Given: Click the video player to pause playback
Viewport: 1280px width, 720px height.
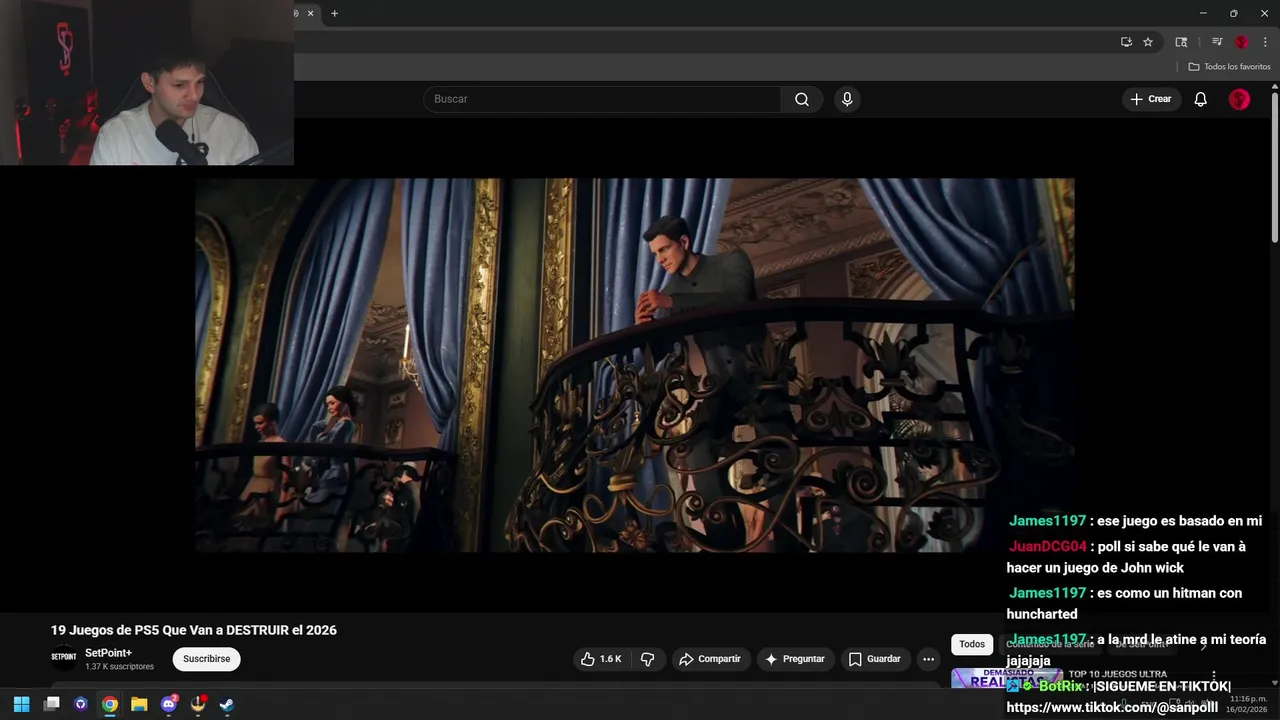Looking at the screenshot, I should click(634, 365).
